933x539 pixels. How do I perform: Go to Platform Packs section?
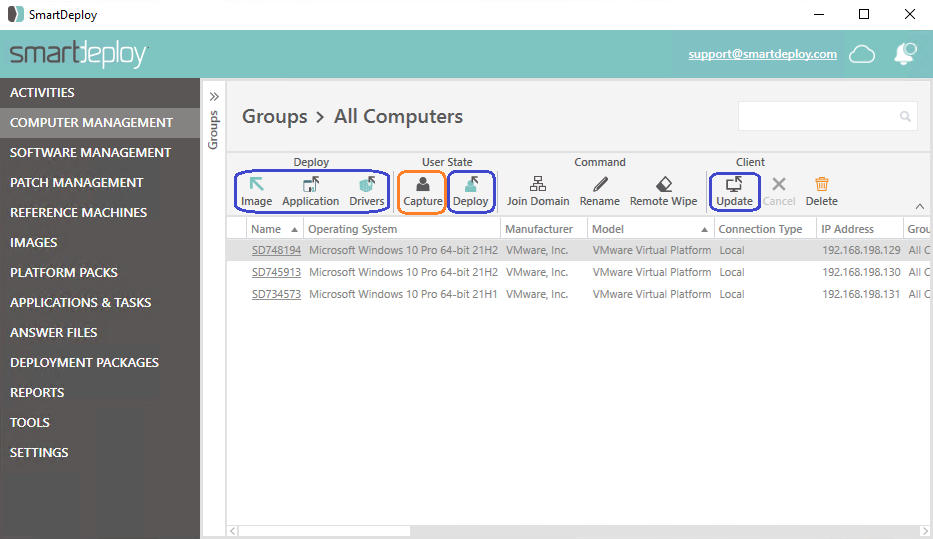[64, 272]
